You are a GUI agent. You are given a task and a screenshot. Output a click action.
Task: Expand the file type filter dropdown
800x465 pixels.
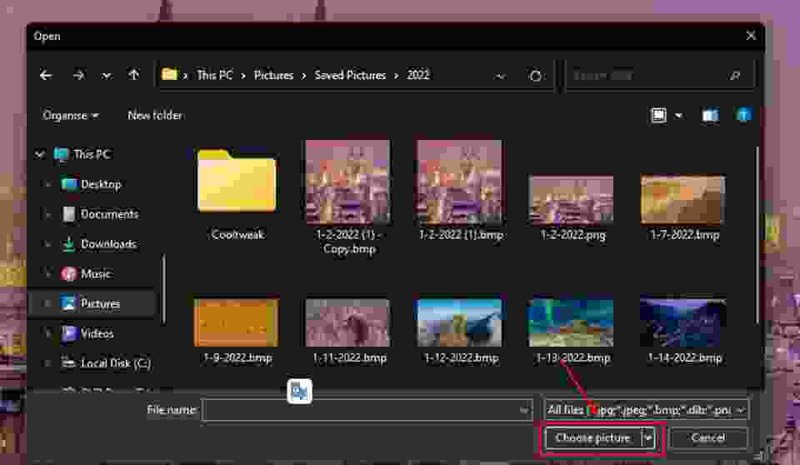click(x=740, y=410)
